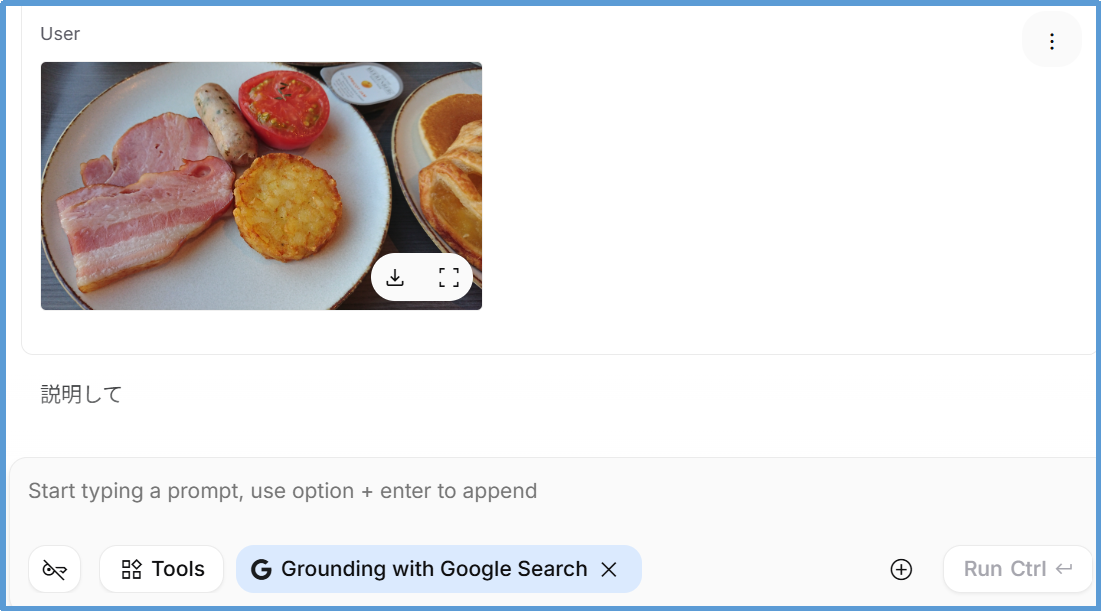This screenshot has height=611, width=1101.
Task: Remove the Grounding with Google Search chip
Action: tap(609, 569)
